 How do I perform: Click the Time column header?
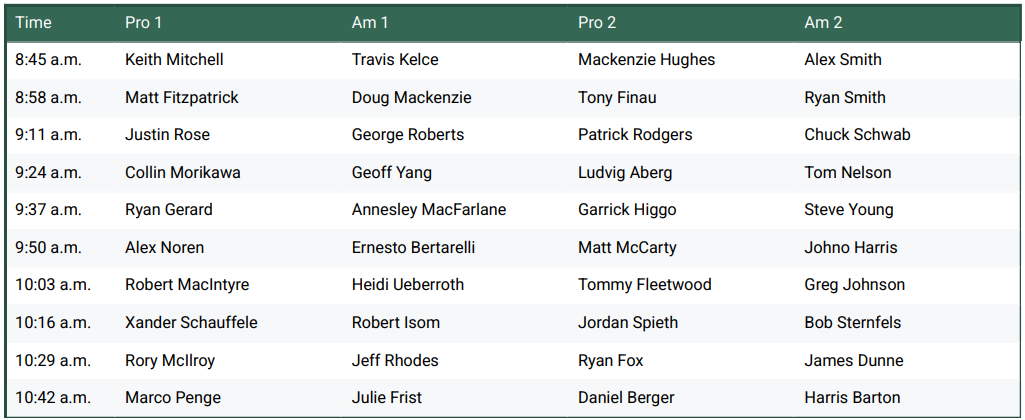pos(33,22)
